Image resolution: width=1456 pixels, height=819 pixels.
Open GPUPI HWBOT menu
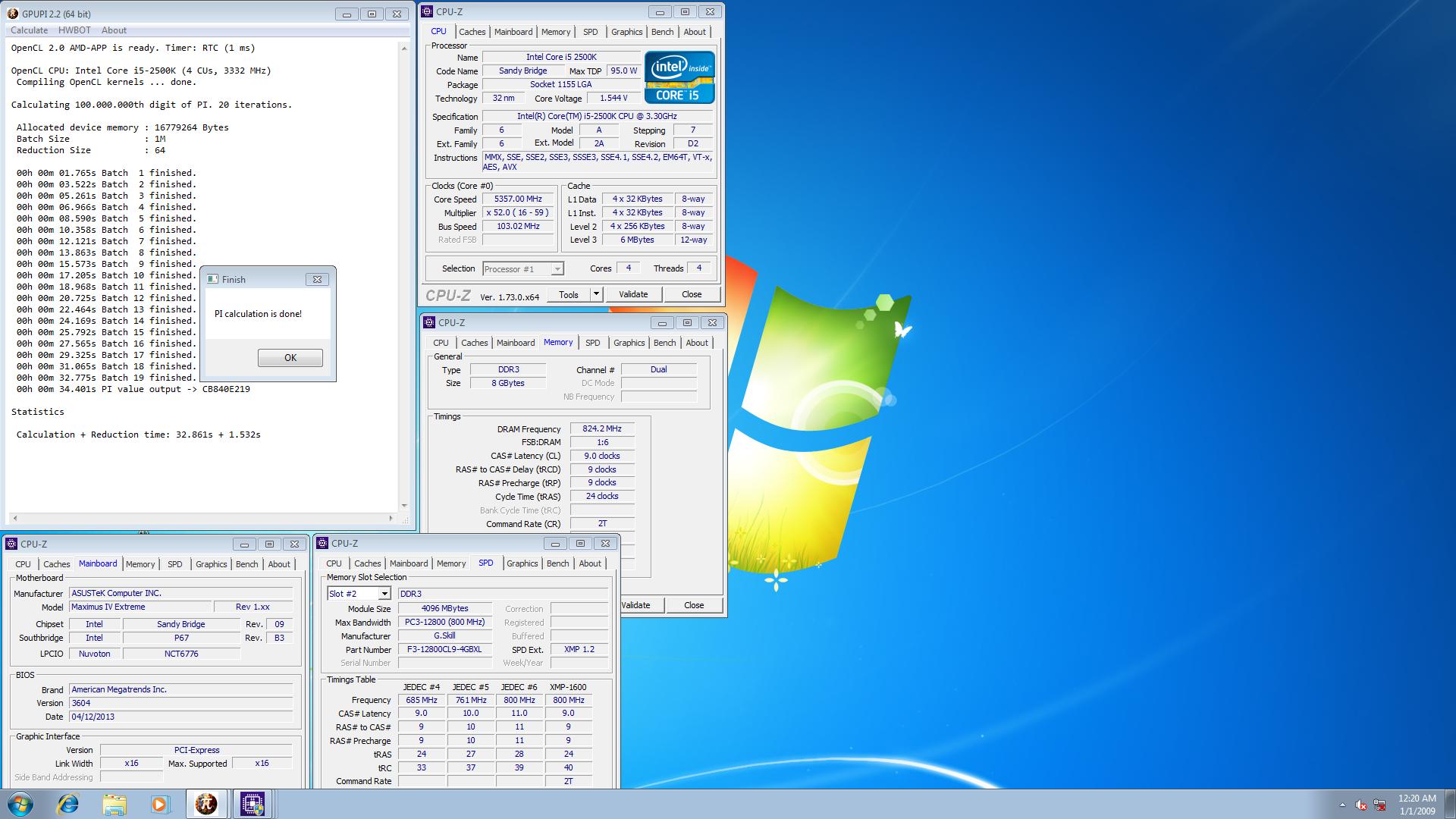(x=74, y=30)
